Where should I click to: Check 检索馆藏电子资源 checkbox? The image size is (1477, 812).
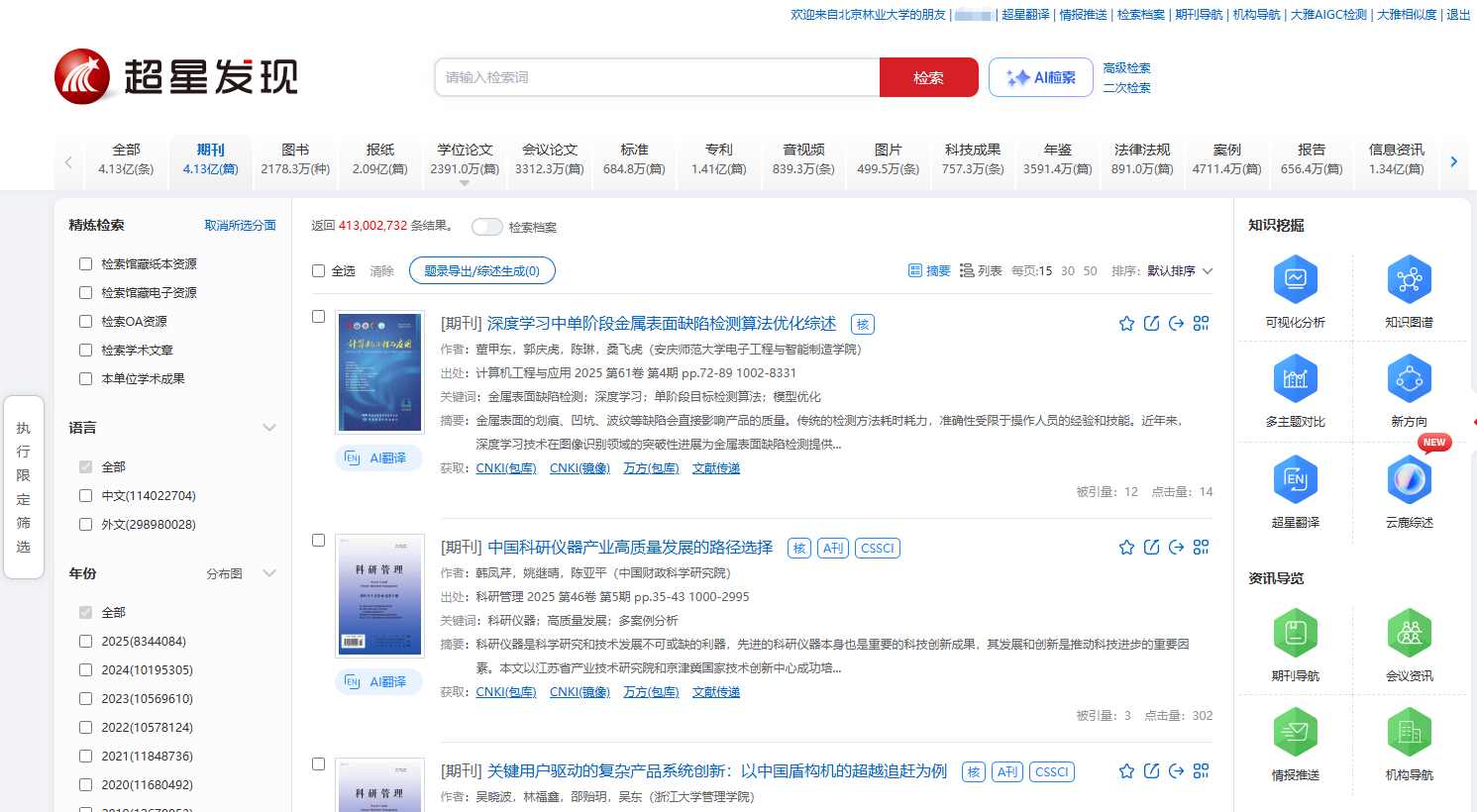(x=85, y=293)
